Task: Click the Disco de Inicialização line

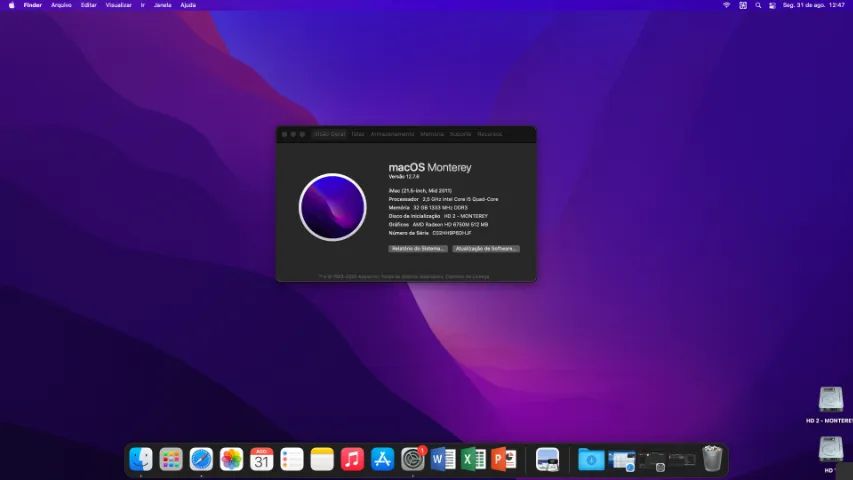Action: [x=438, y=216]
